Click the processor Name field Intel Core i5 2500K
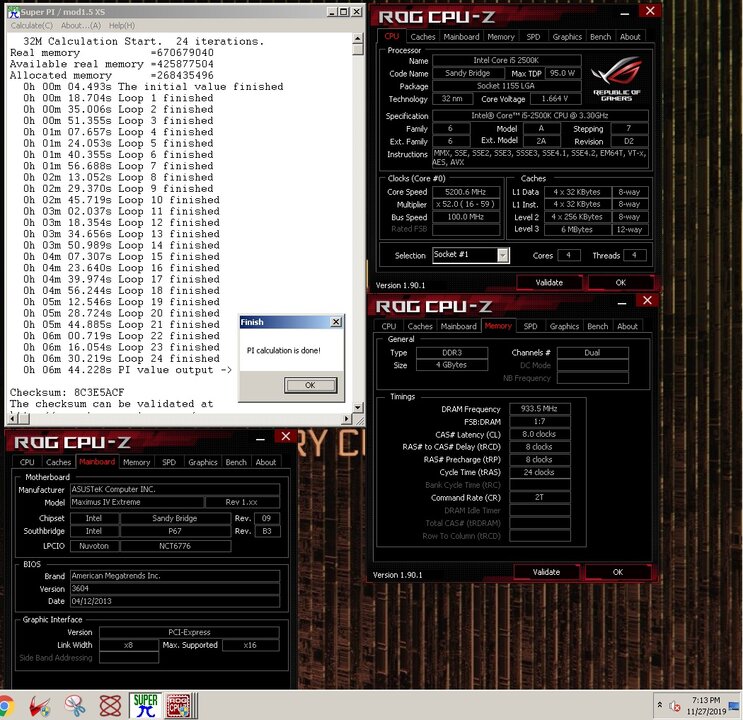Viewport: 743px width, 720px height. click(x=507, y=60)
